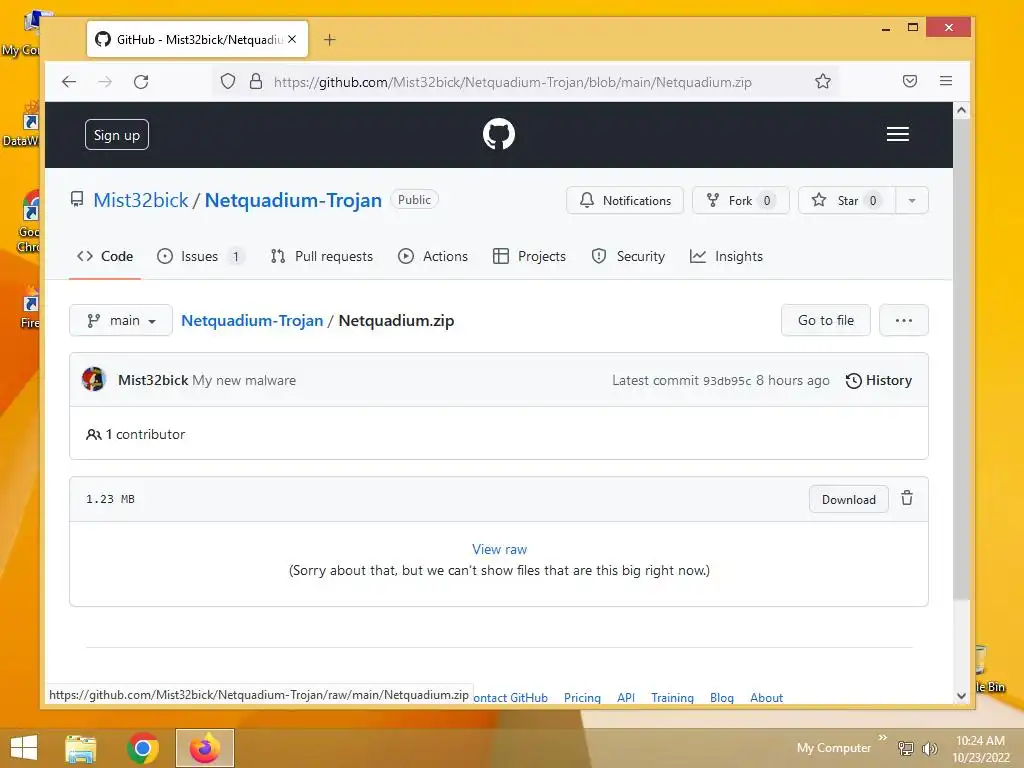Screen dimensions: 1024x768
Task: Open the GitHub hamburger navigation menu
Action: [x=897, y=134]
